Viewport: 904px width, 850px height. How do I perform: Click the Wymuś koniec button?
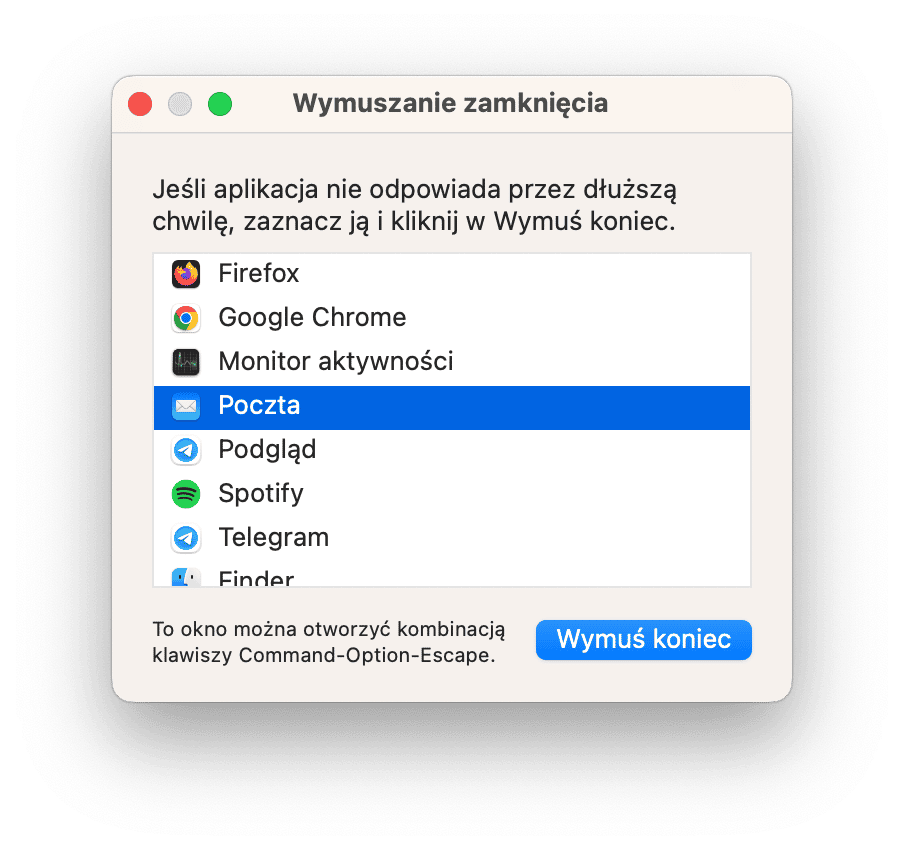pyautogui.click(x=643, y=640)
